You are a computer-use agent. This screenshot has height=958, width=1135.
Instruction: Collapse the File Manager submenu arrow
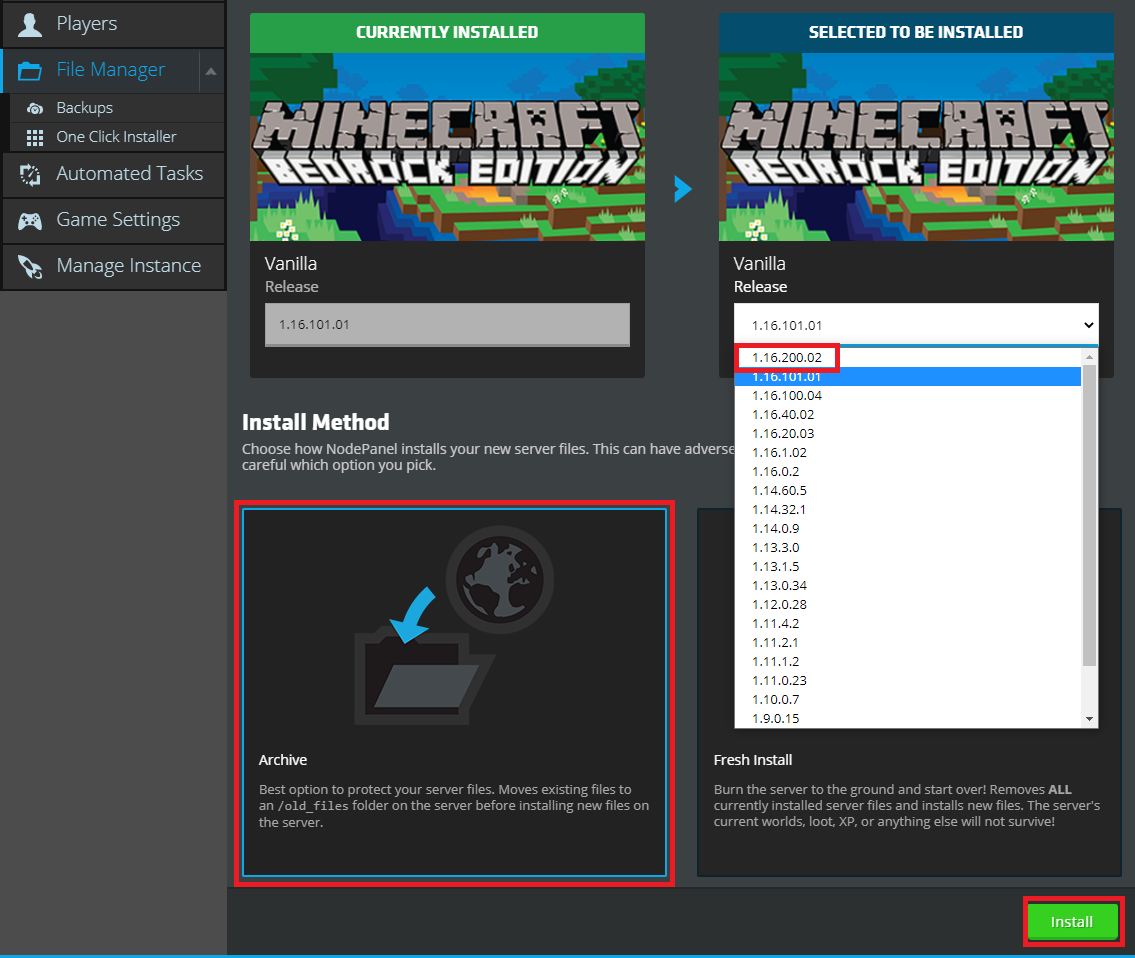coord(210,71)
